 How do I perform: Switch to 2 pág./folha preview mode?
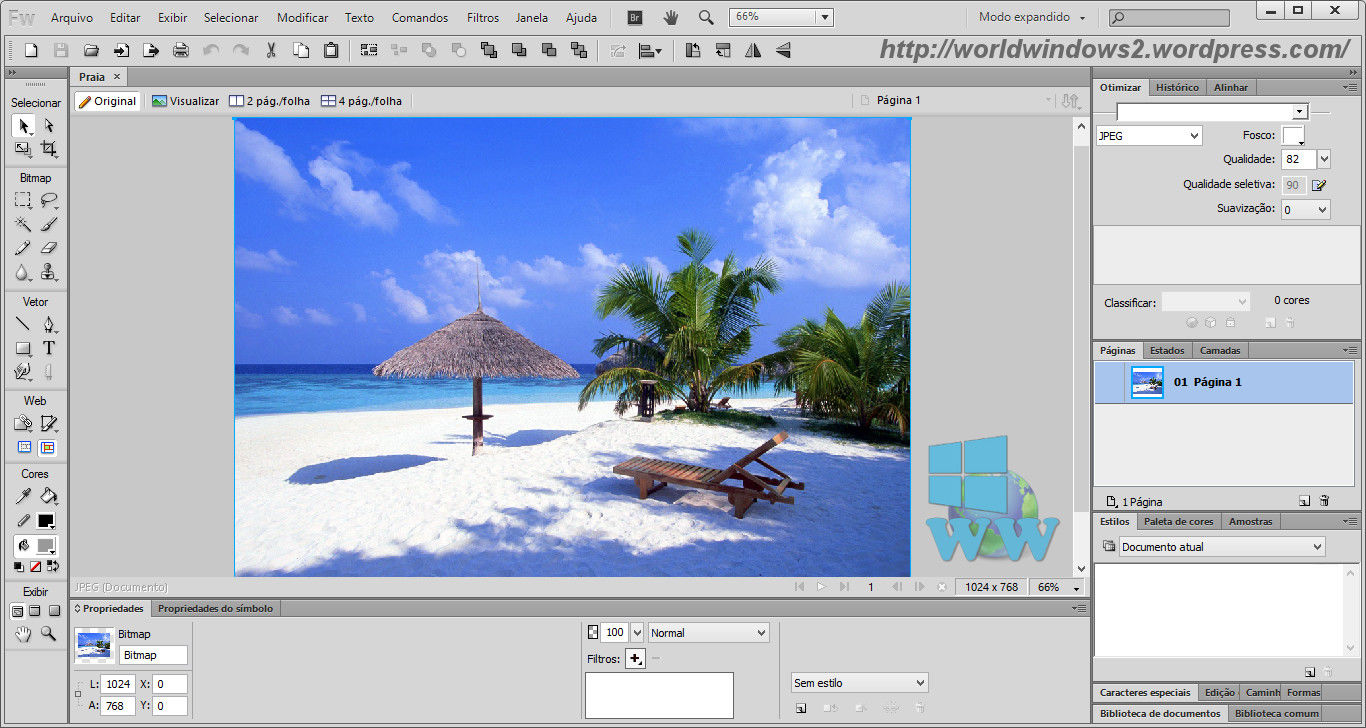270,101
